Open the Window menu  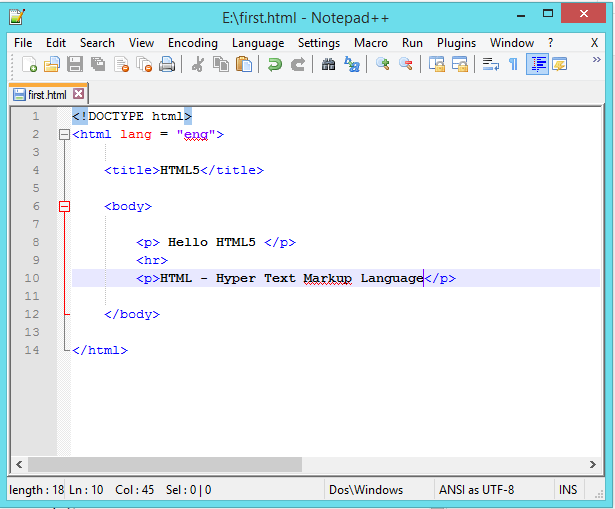[x=512, y=43]
